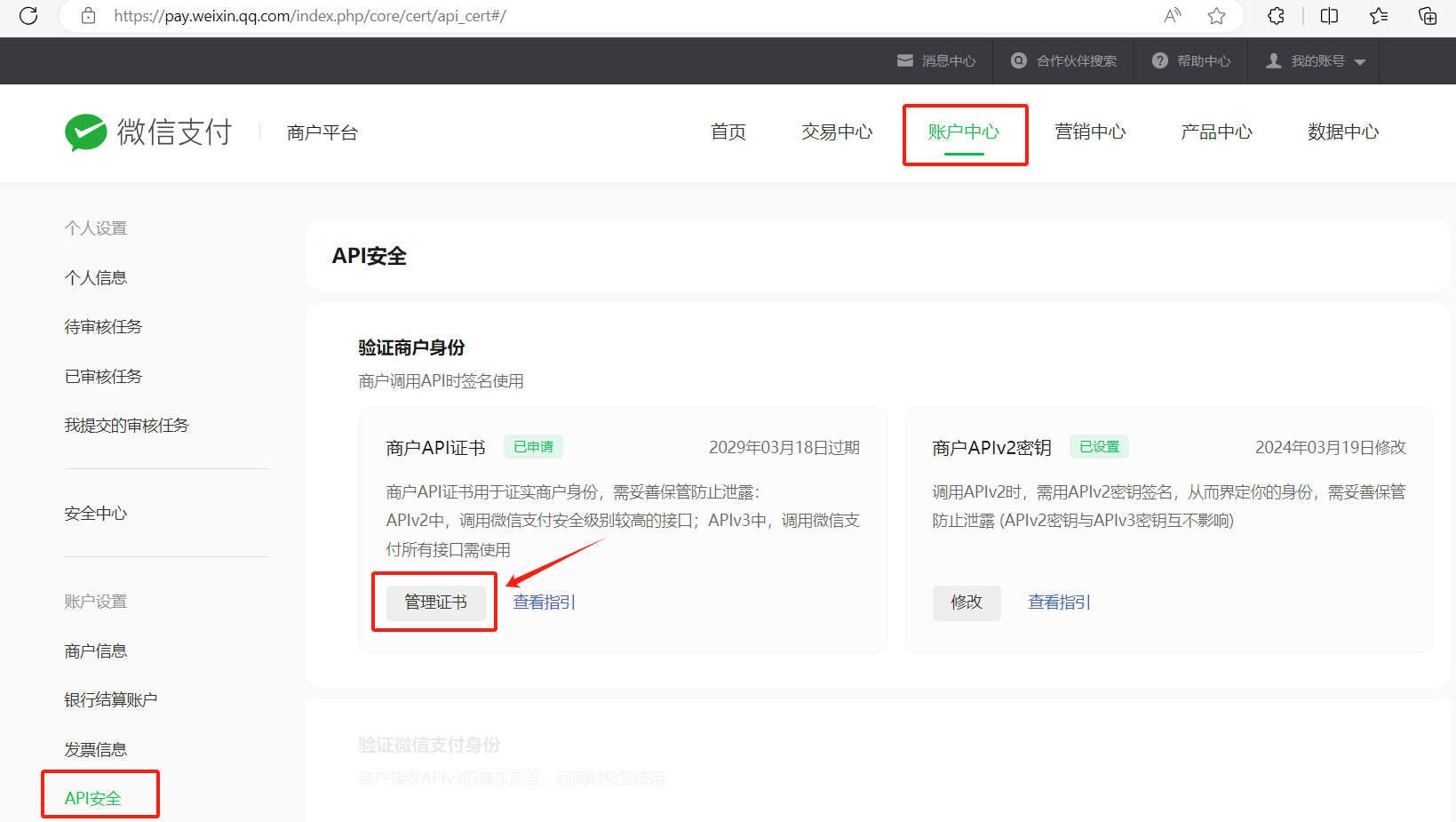Open 帮助中心 link

[x=1204, y=60]
